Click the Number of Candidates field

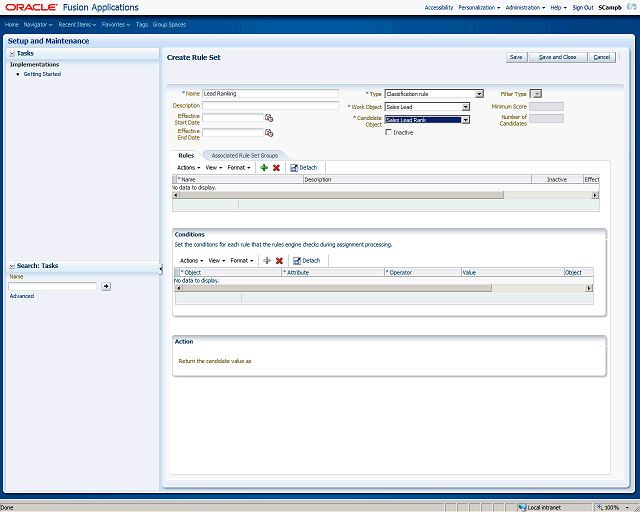547,118
